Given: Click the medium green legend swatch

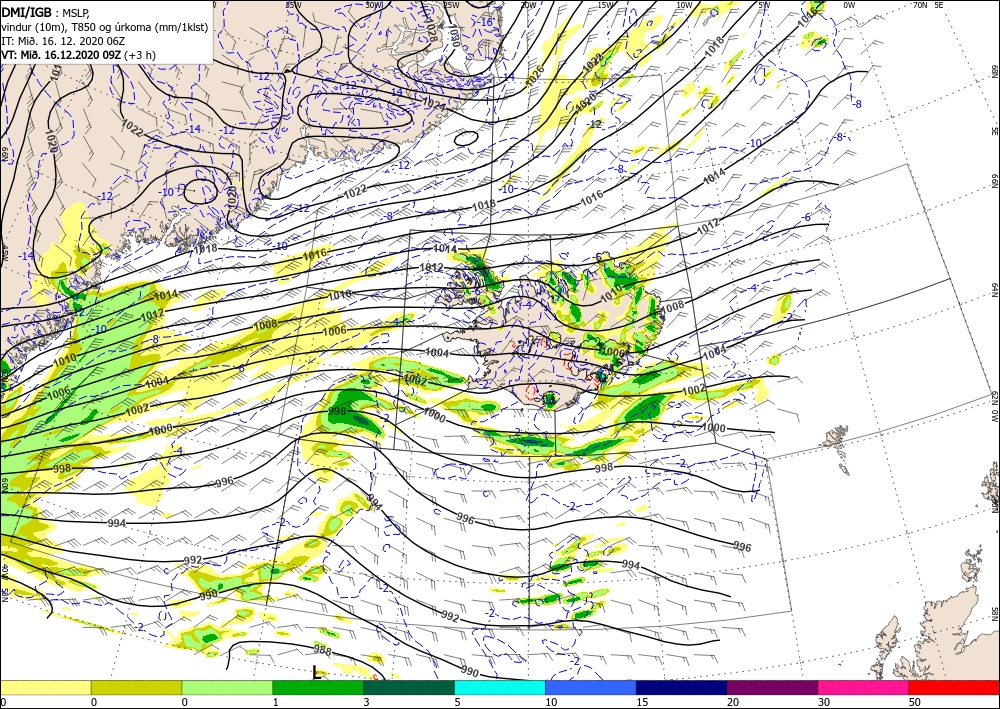Looking at the screenshot, I should (x=318, y=687).
